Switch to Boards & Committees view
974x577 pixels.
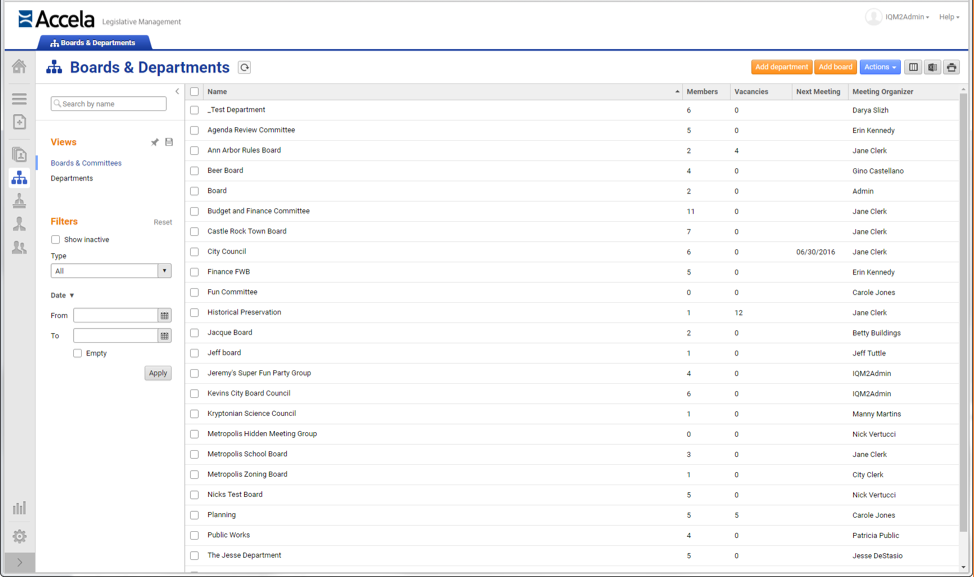86,163
